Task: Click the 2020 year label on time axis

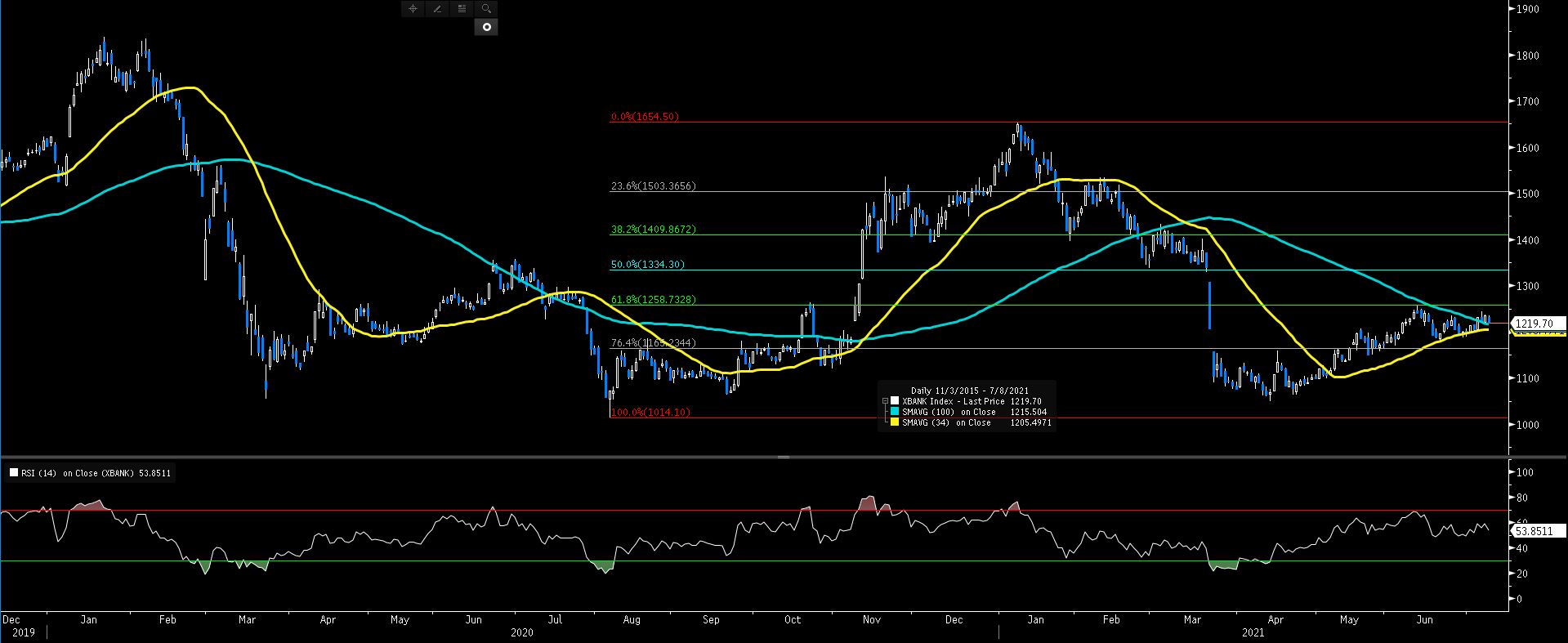Action: point(521,632)
